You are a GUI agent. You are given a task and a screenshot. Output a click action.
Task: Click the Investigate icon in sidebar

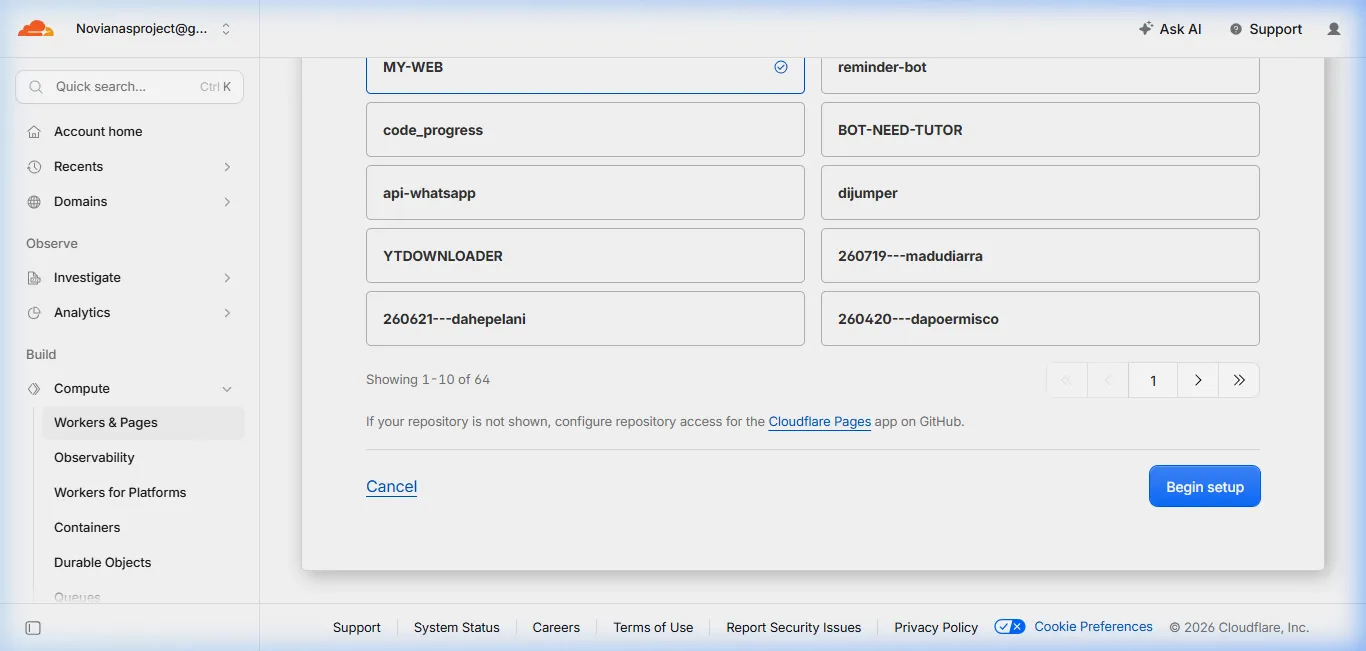click(34, 277)
